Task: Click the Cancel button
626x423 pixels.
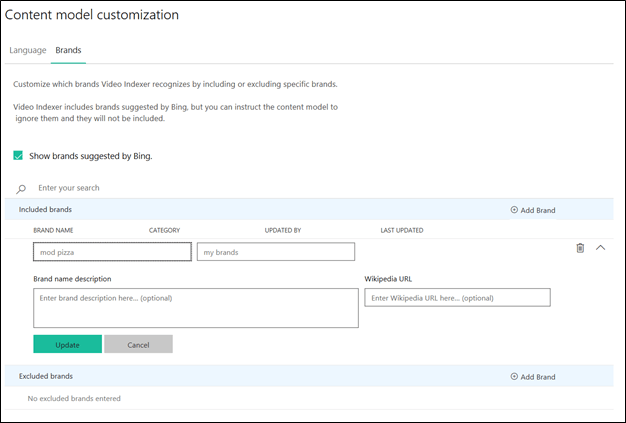Action: pos(139,344)
